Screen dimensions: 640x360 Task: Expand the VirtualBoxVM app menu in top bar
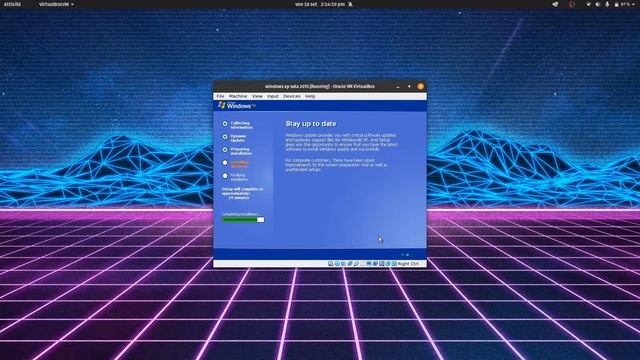pyautogui.click(x=56, y=4)
